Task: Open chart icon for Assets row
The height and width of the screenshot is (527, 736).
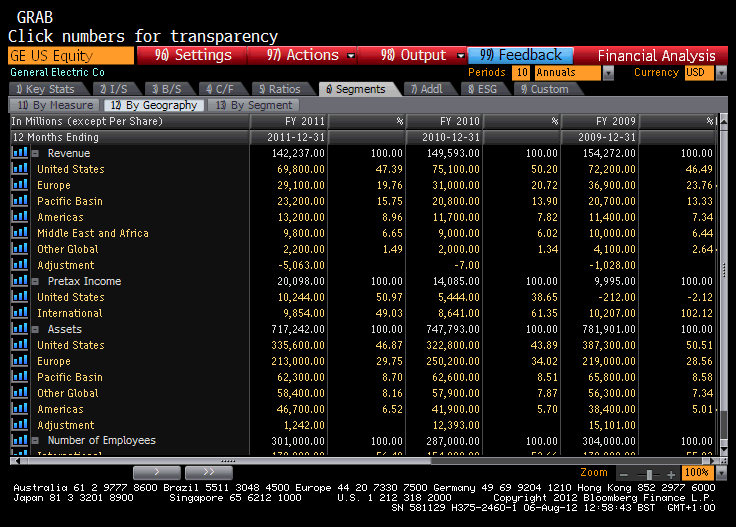Action: [x=20, y=328]
